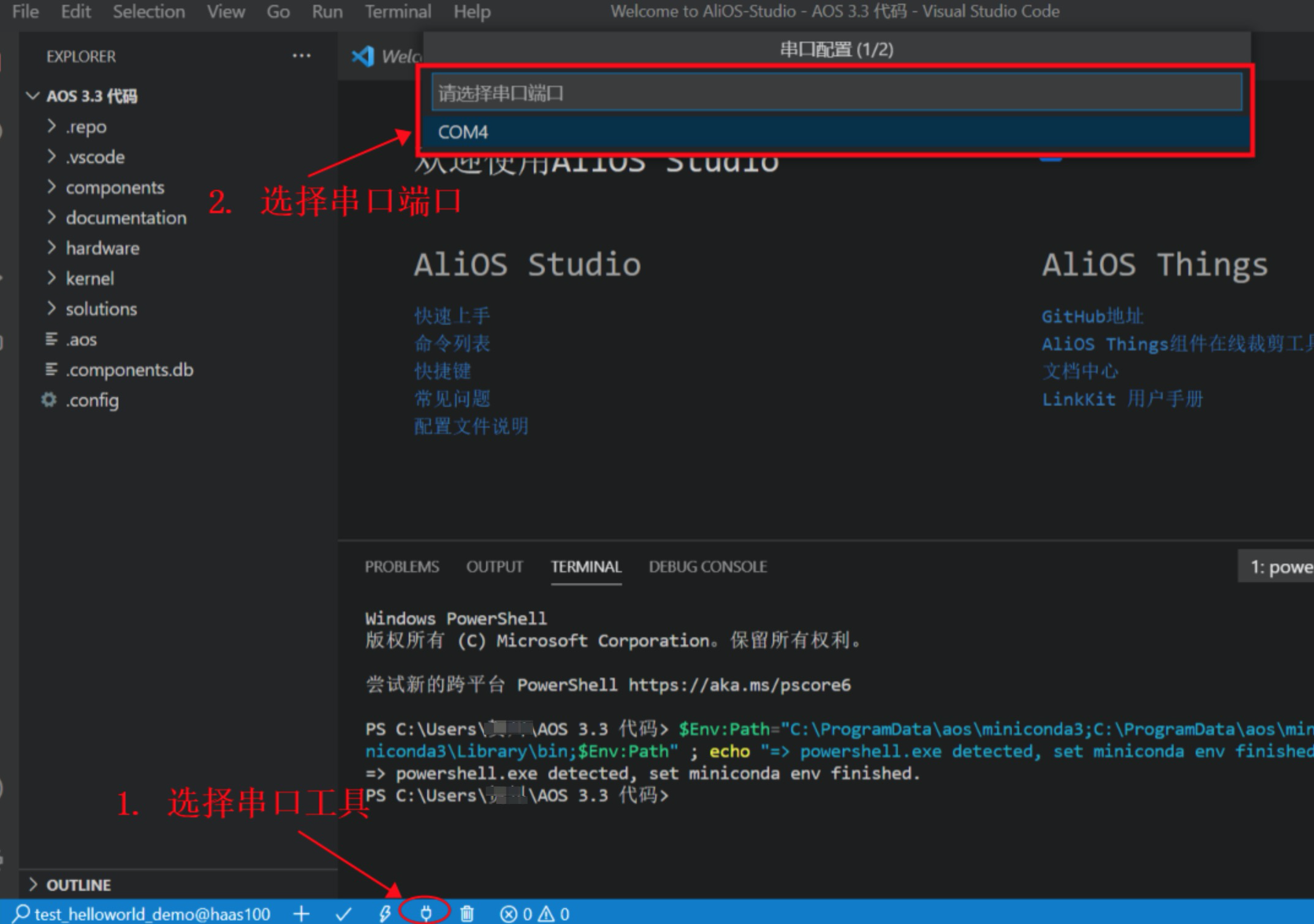Select COM4 in the serial port list
The width and height of the screenshot is (1314, 924).
point(464,132)
